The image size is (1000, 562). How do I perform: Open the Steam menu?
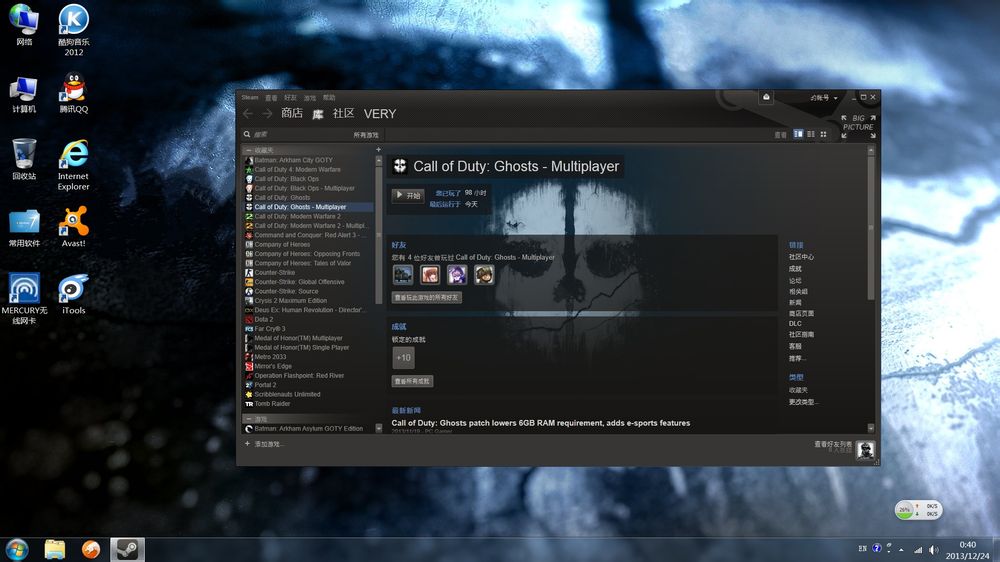click(250, 98)
